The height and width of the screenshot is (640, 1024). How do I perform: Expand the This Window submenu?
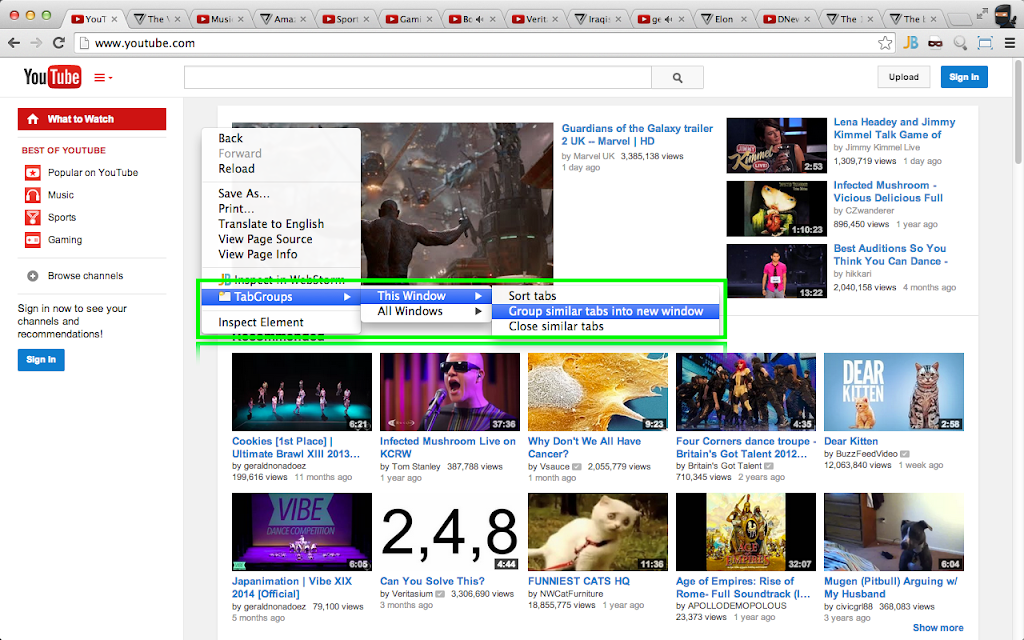click(x=426, y=296)
